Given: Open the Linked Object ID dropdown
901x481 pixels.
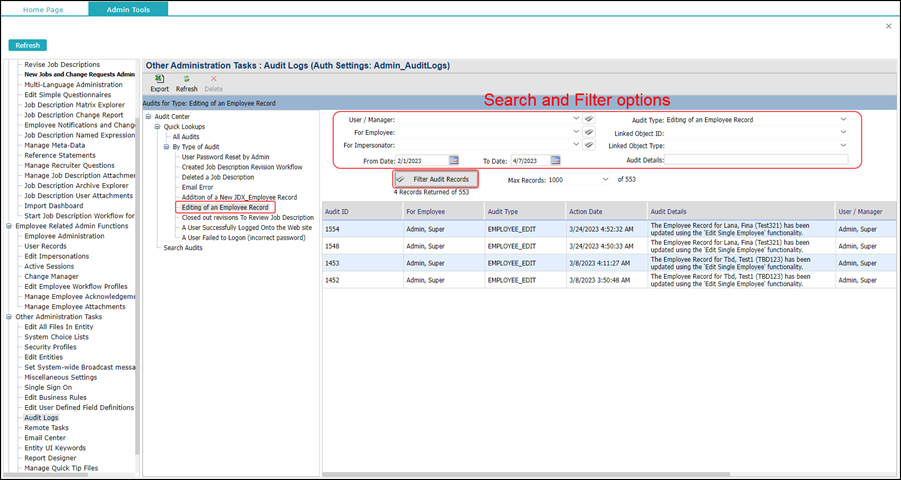Looking at the screenshot, I should click(843, 133).
